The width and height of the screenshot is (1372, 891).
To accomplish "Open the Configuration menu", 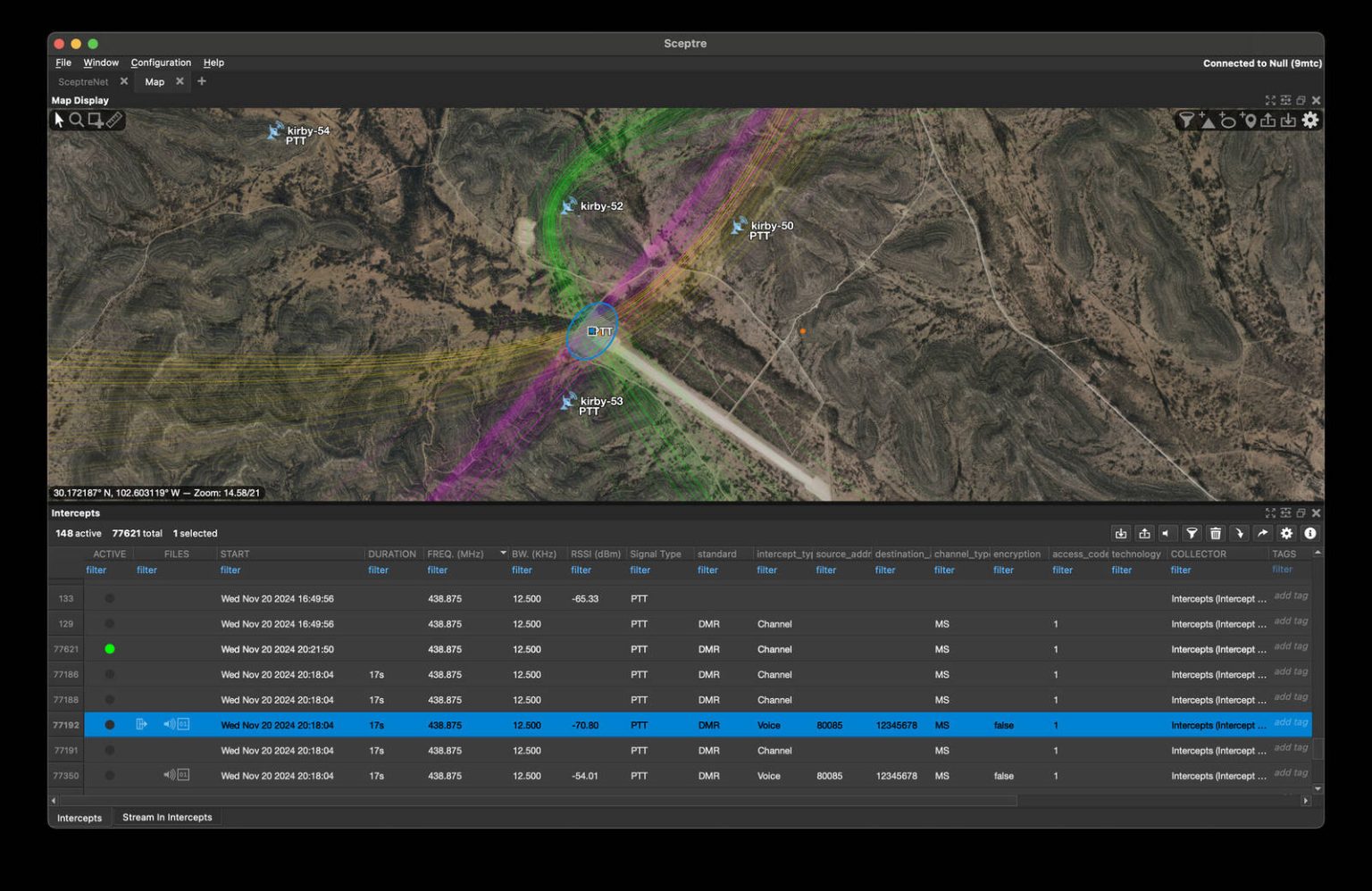I will (161, 62).
